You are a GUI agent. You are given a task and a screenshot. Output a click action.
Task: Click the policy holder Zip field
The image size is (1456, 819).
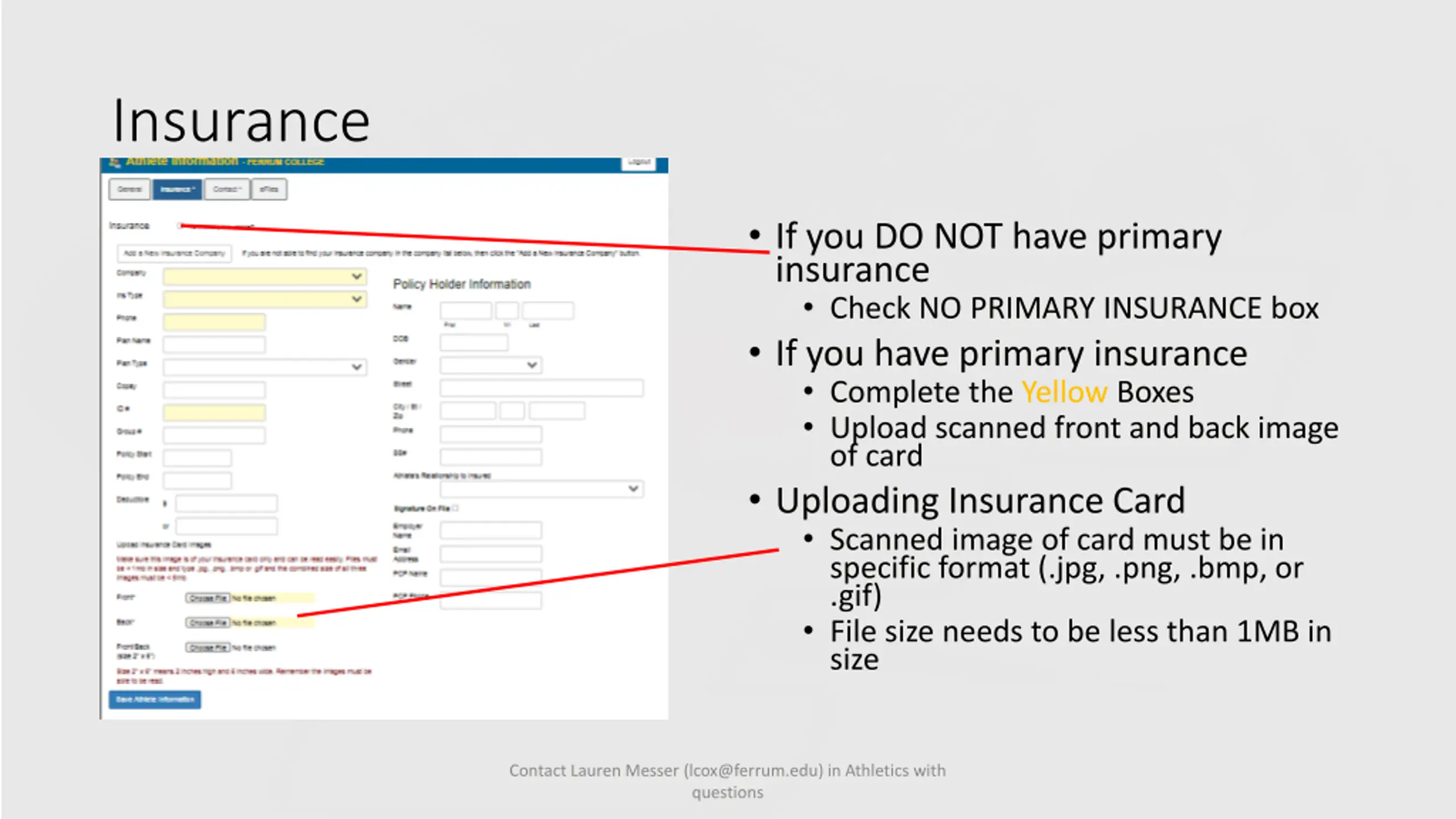click(557, 411)
